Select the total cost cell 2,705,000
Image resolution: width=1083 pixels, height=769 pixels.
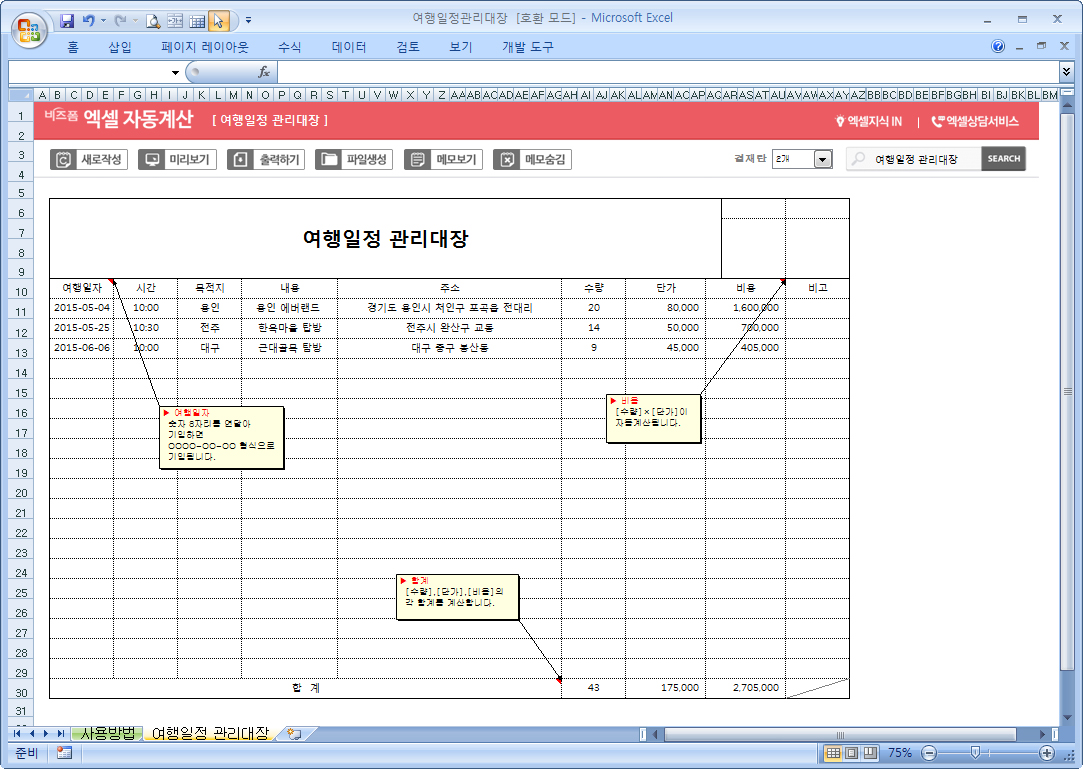pos(745,688)
